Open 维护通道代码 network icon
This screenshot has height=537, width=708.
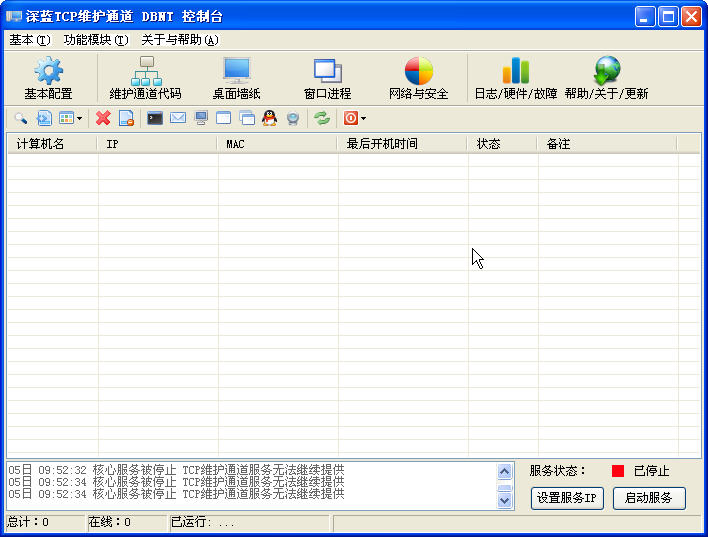146,71
